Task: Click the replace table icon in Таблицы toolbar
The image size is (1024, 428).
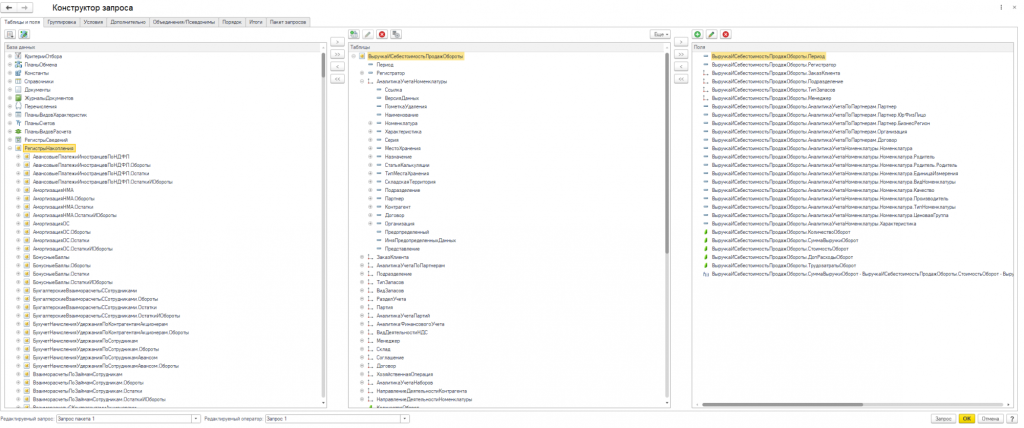Action: [396, 34]
